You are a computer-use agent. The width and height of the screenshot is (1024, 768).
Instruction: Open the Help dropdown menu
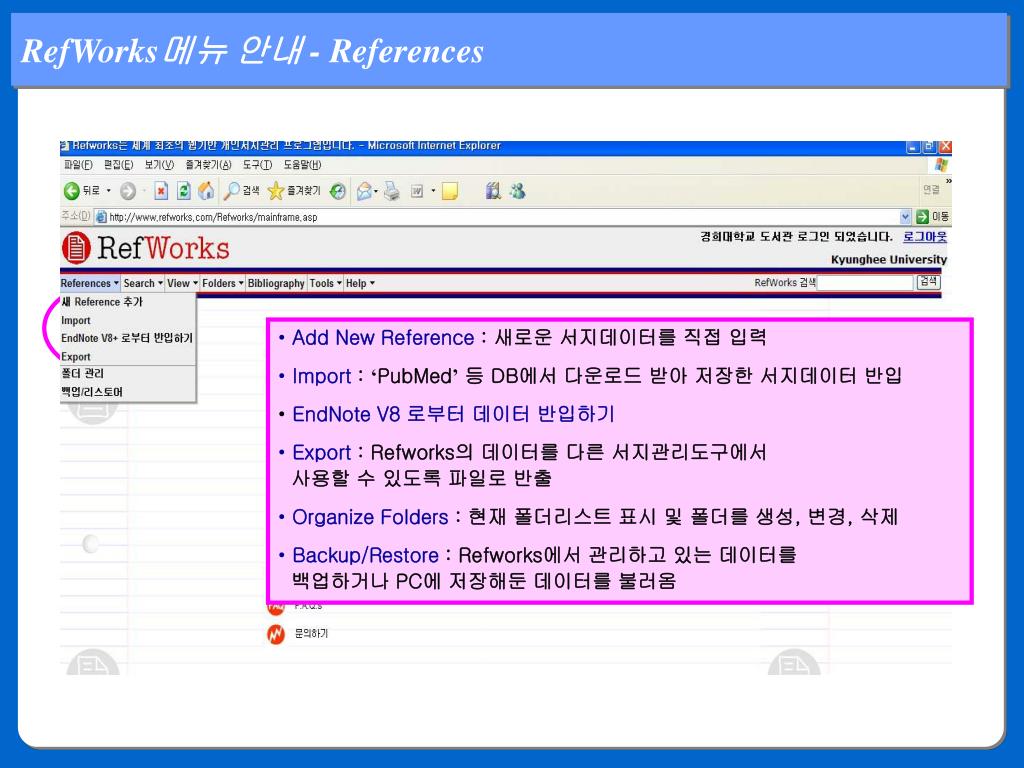pos(360,283)
